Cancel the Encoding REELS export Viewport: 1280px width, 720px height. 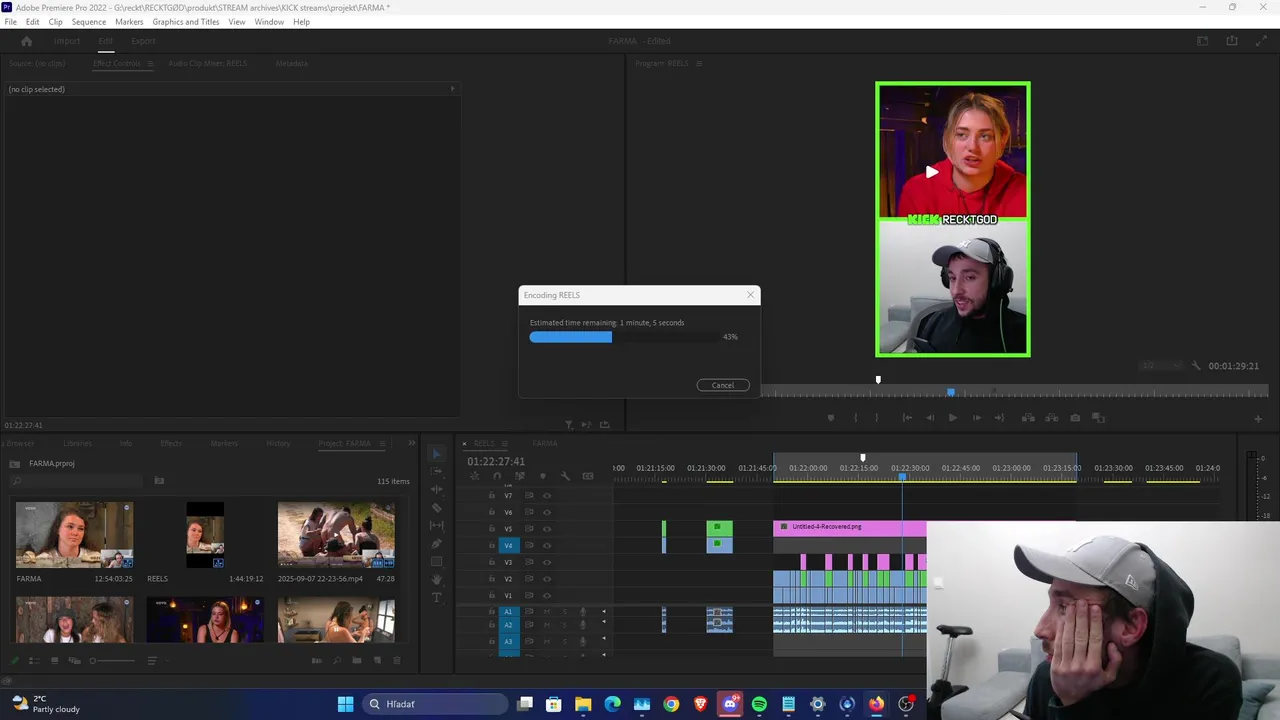pos(723,385)
